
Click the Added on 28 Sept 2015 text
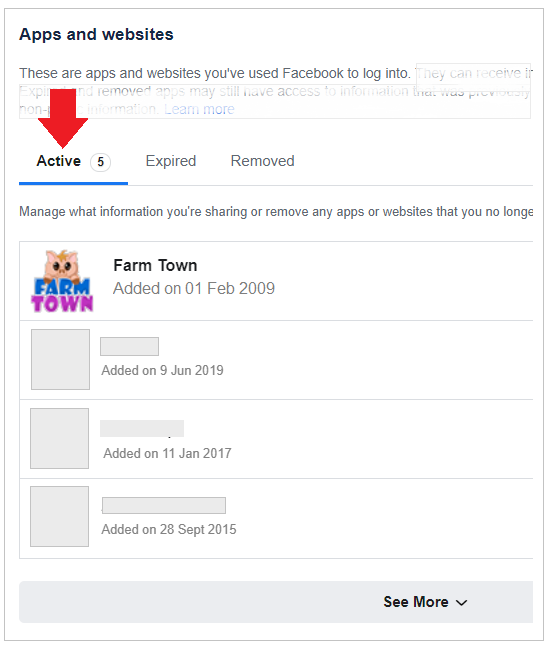pos(169,529)
